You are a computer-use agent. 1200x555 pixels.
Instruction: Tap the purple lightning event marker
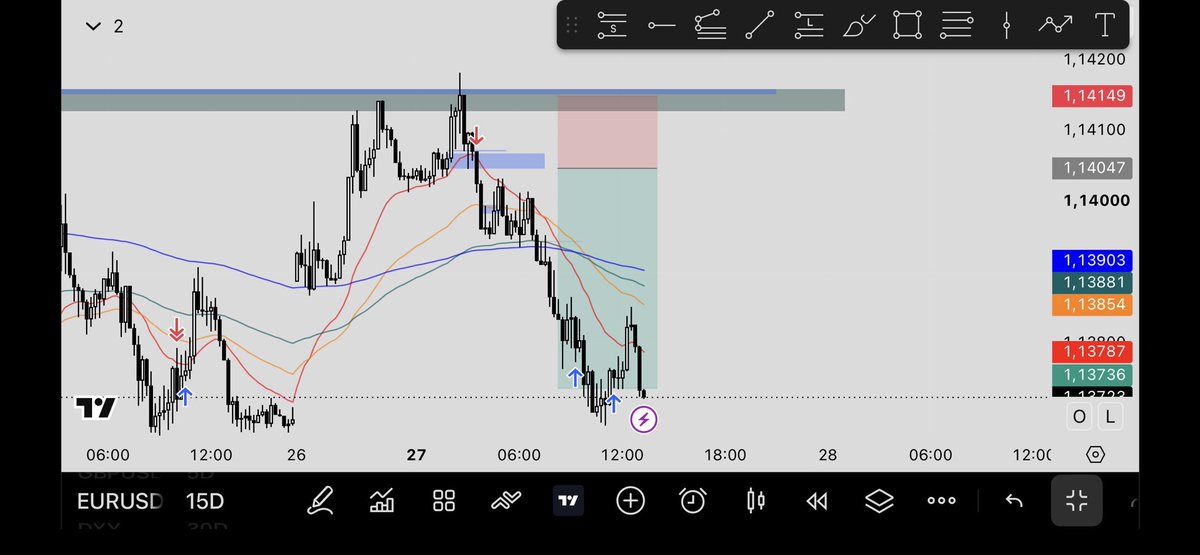click(644, 419)
